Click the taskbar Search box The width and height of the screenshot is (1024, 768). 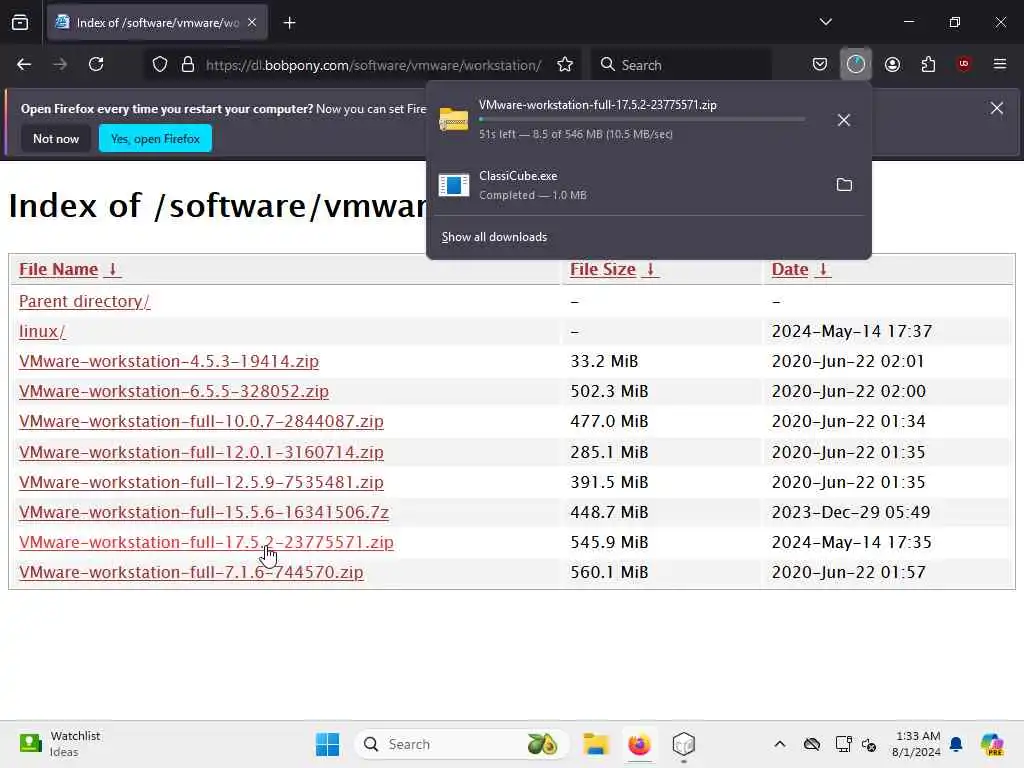[462, 744]
